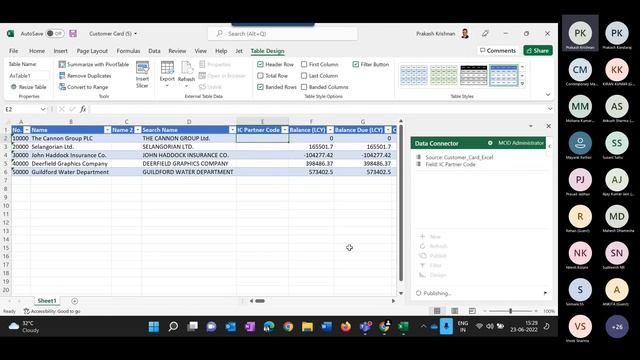This screenshot has height=360, width=640.
Task: Collapse the ribbon with the chevron
Action: (548, 95)
